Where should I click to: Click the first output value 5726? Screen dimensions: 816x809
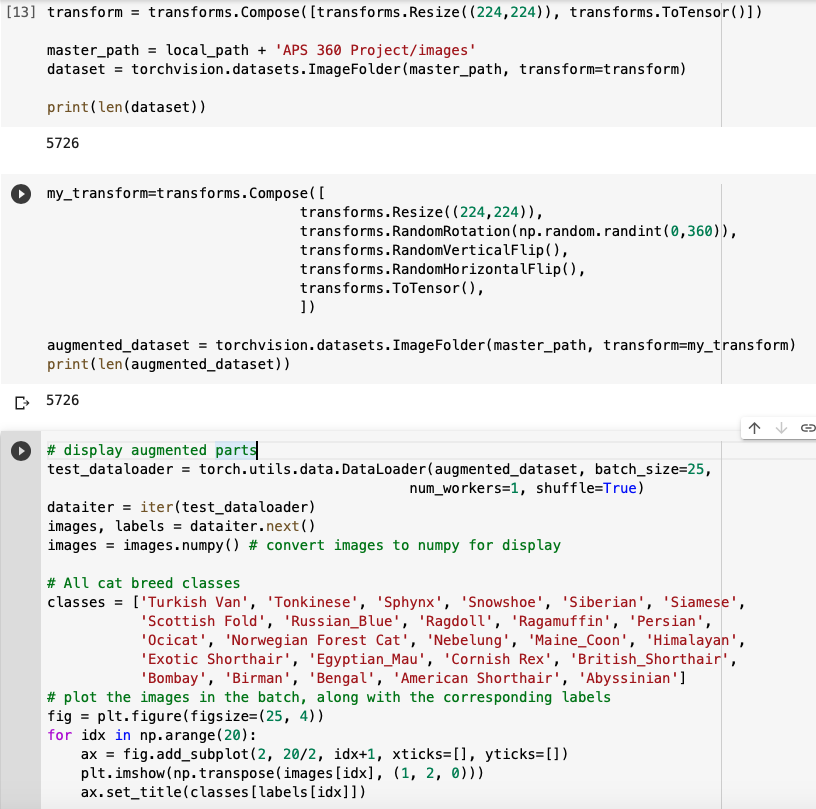(62, 143)
